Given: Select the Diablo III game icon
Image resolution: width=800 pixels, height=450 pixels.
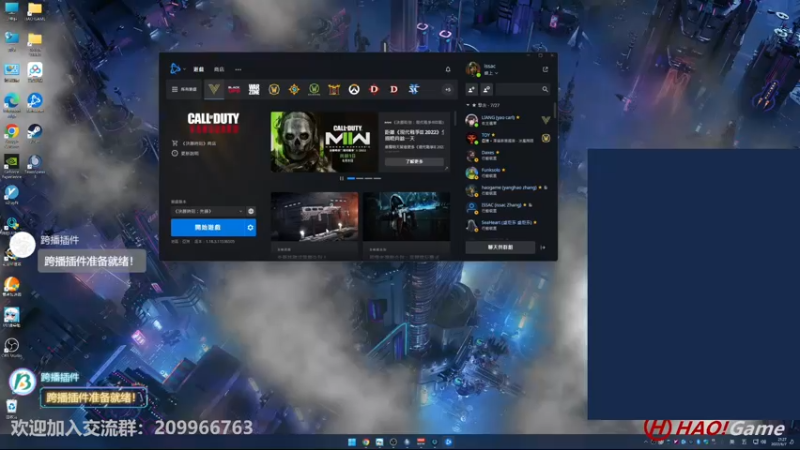Looking at the screenshot, I should [x=374, y=89].
